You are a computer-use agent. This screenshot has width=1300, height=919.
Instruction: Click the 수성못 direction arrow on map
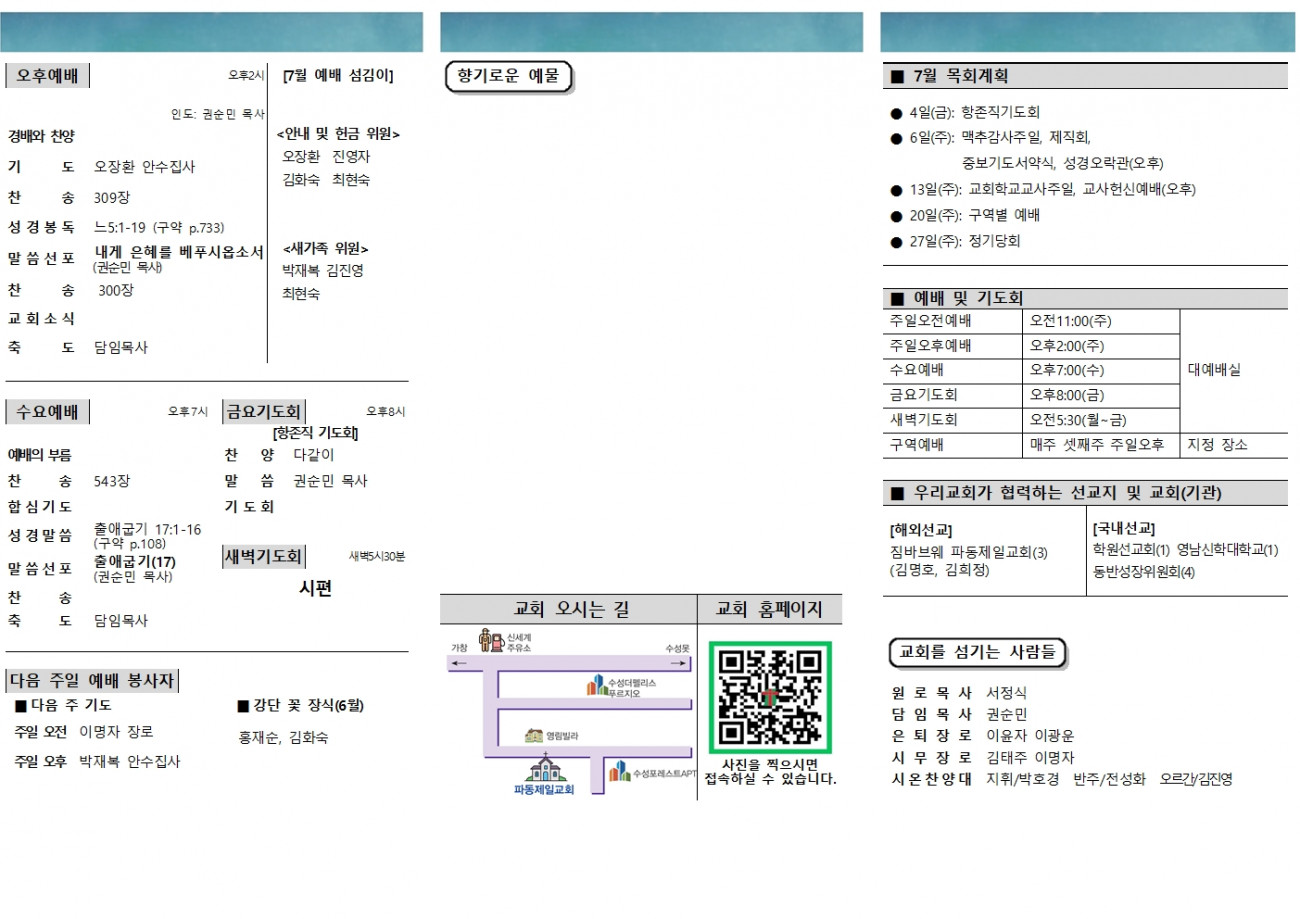(x=678, y=663)
